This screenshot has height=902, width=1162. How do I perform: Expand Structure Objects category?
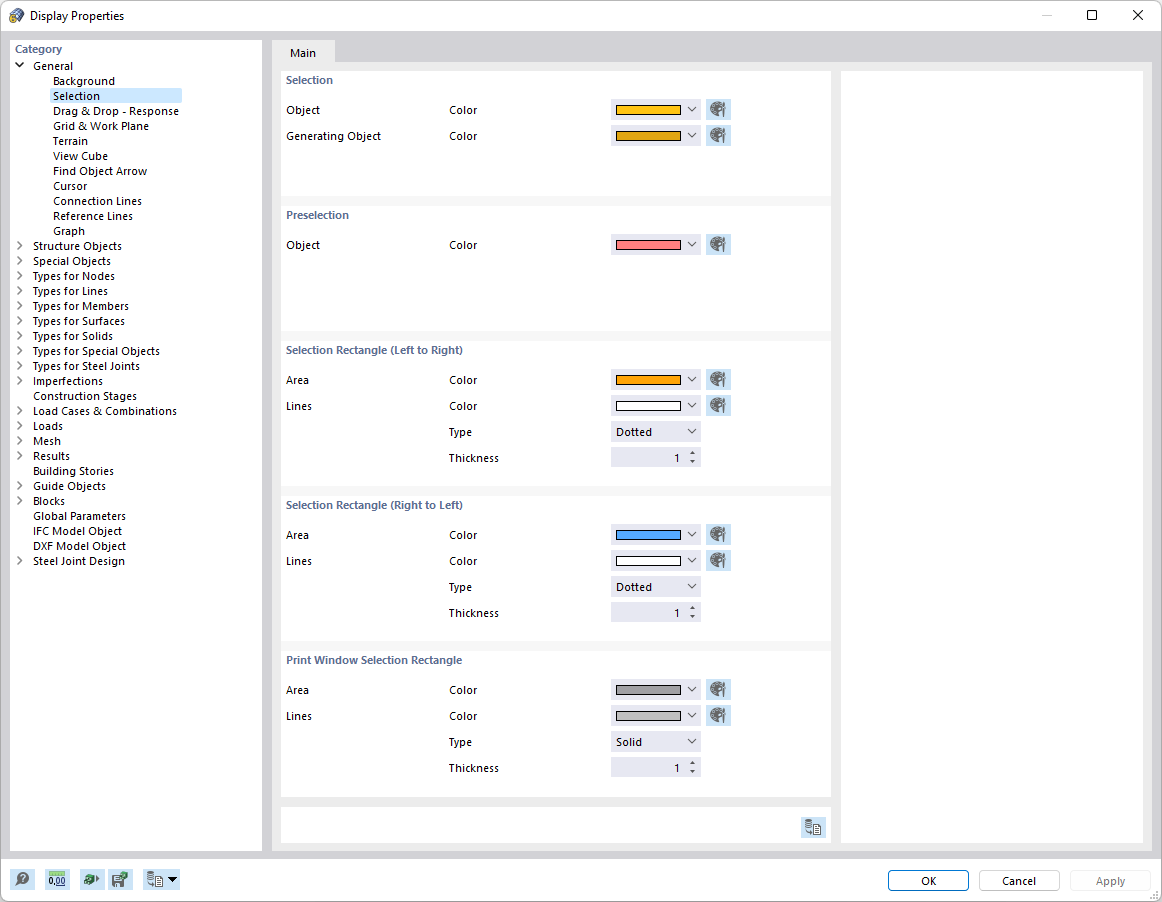click(20, 245)
